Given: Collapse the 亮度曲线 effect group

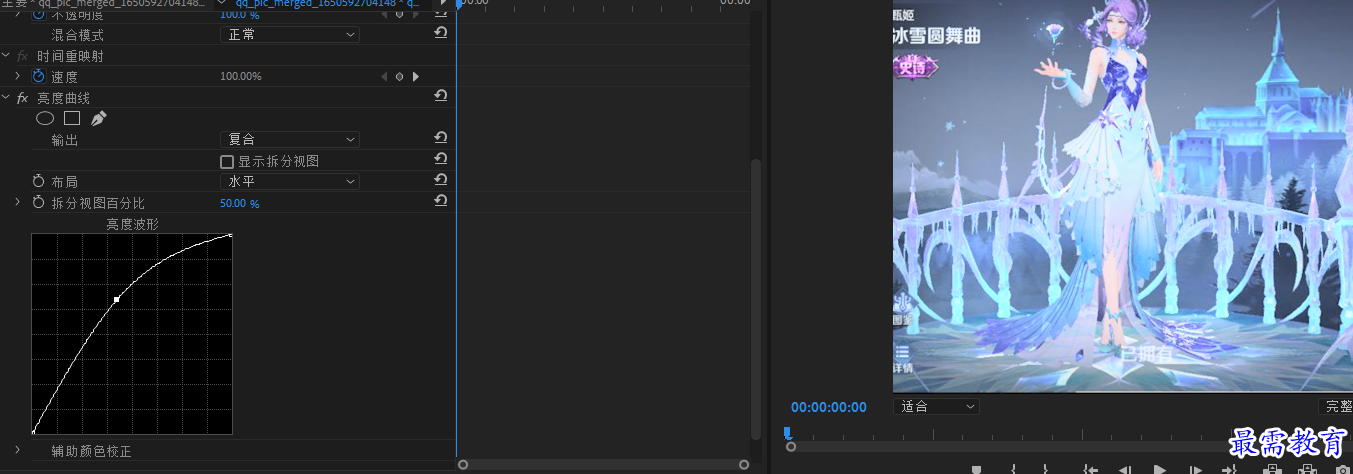Looking at the screenshot, I should (x=6, y=98).
